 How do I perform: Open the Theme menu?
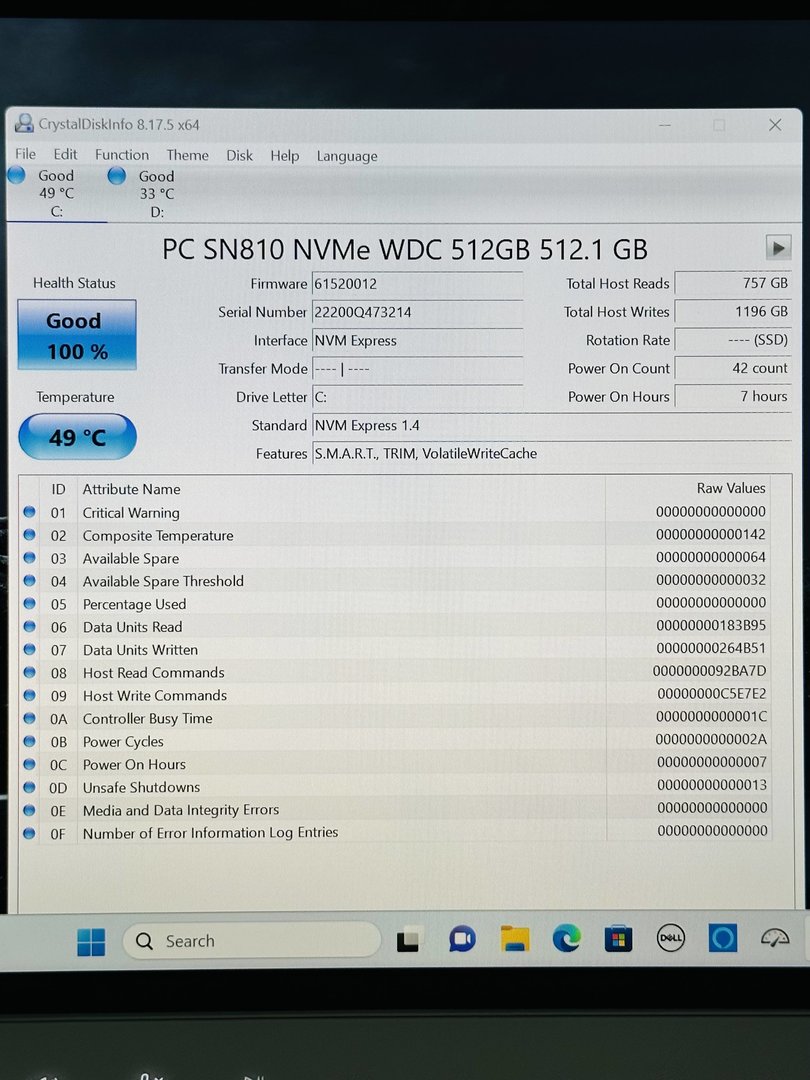point(187,155)
